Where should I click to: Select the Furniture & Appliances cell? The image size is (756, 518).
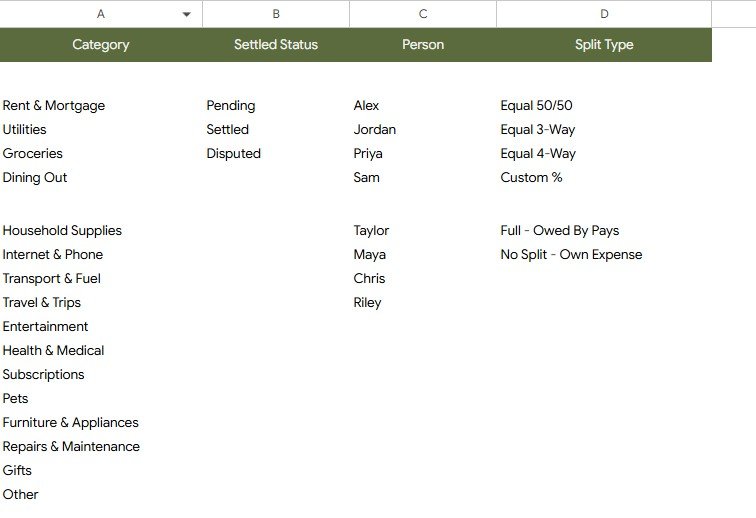[x=101, y=423]
